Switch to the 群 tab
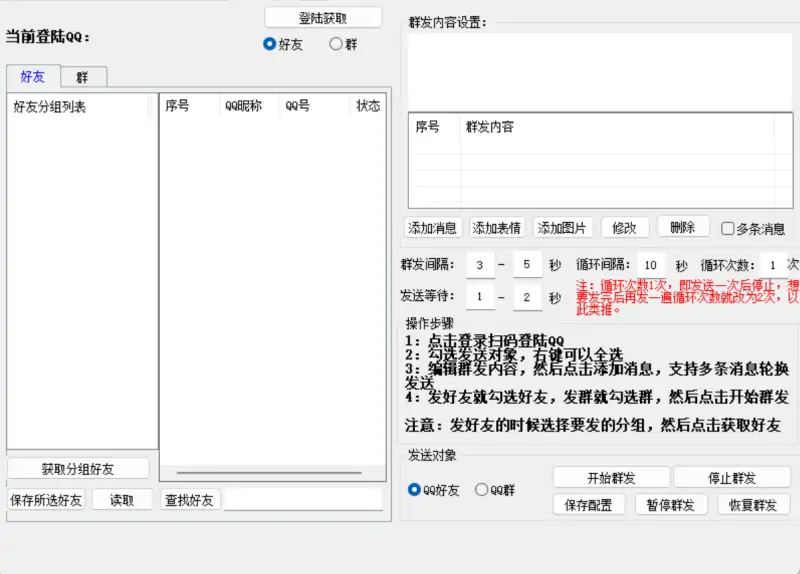Screen dimensions: 800x574 click(83, 77)
